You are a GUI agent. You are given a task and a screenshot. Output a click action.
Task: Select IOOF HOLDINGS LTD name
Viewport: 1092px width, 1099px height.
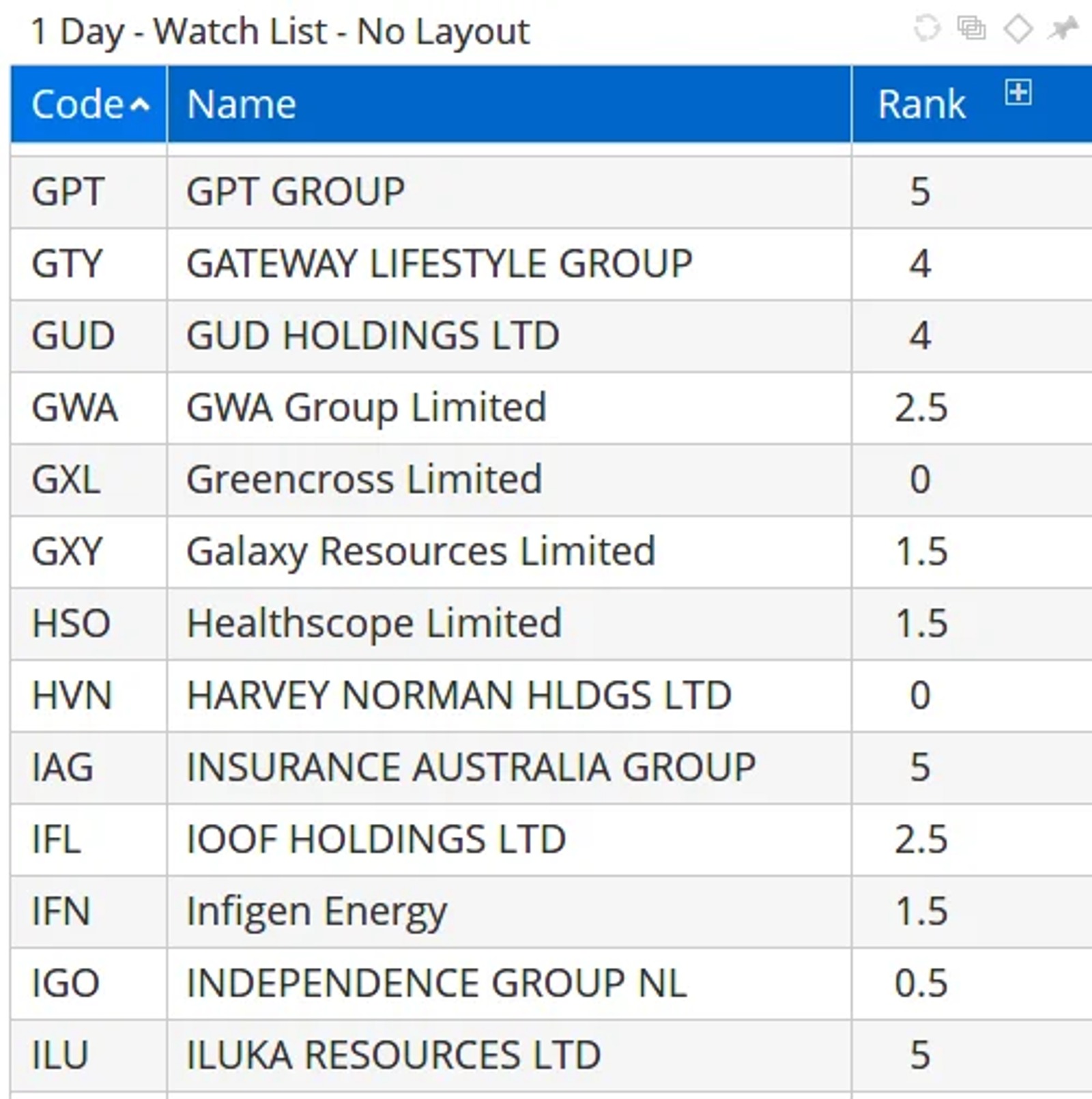coord(509,840)
